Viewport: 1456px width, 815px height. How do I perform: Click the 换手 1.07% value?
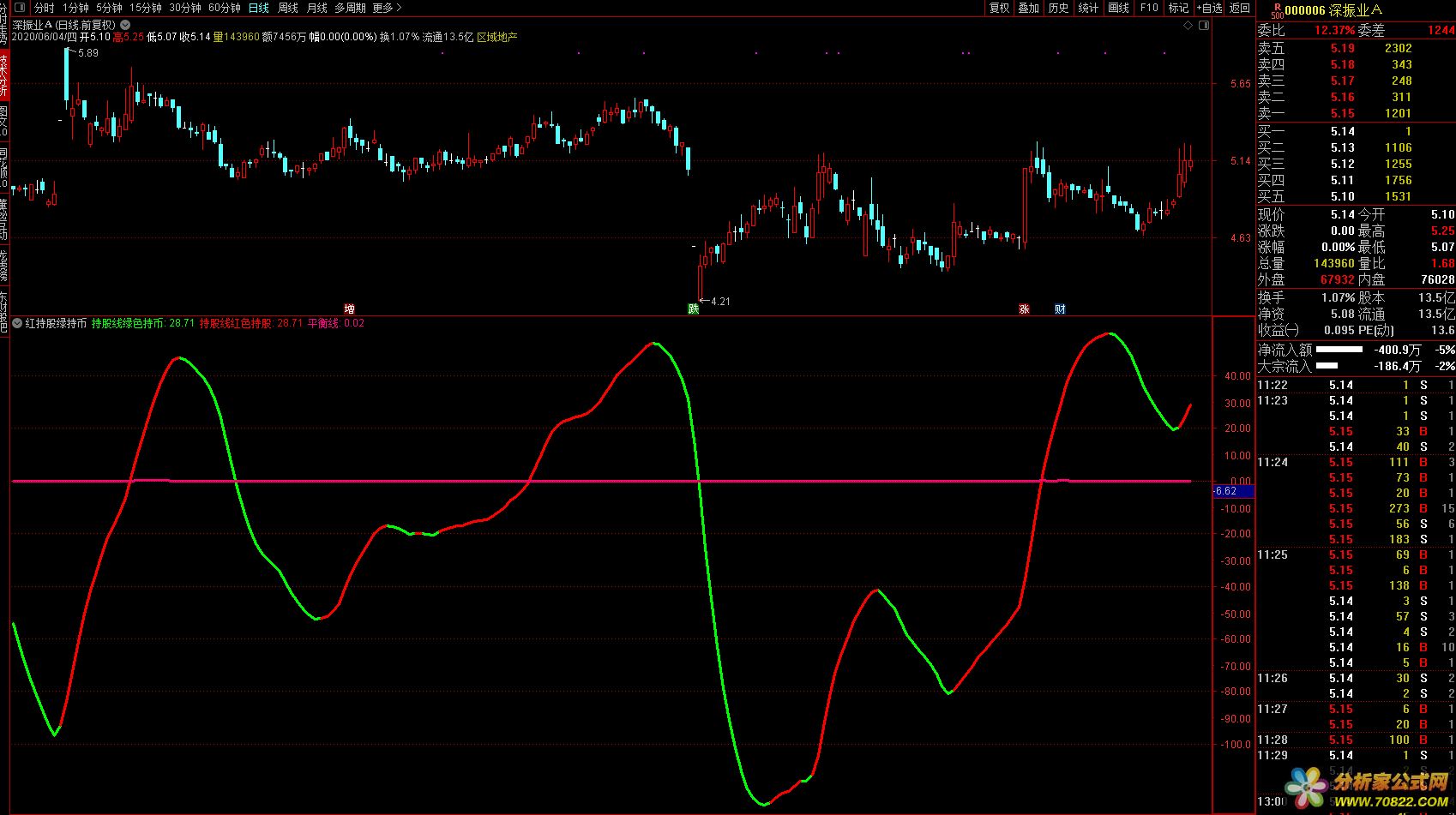1338,297
